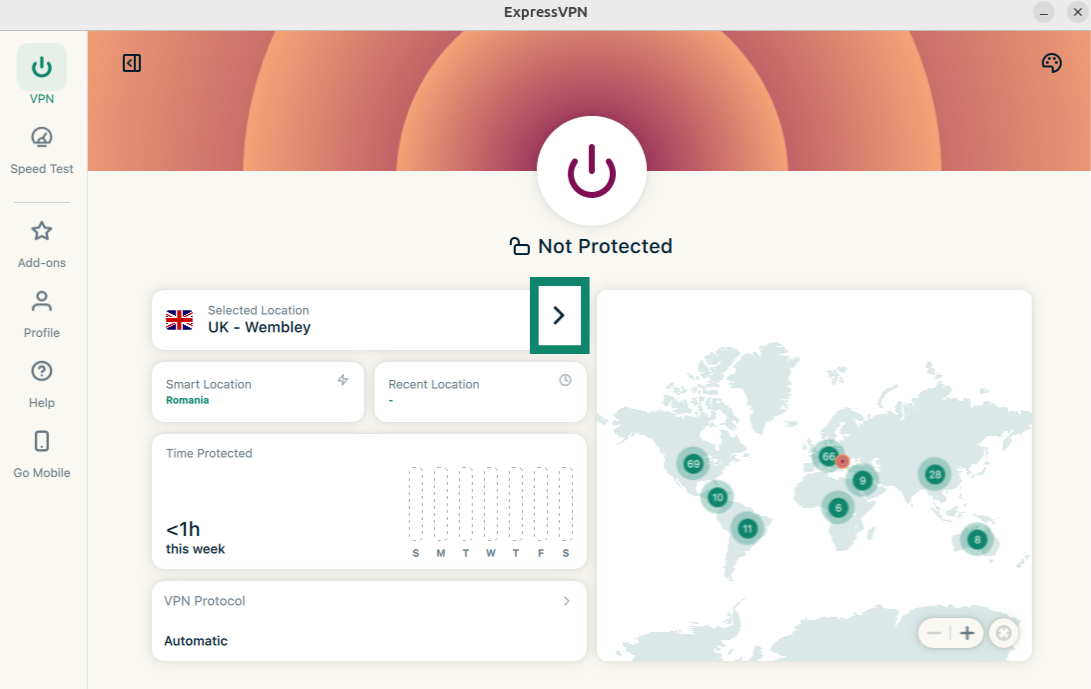Expand the Selected Location chevron

click(x=559, y=315)
